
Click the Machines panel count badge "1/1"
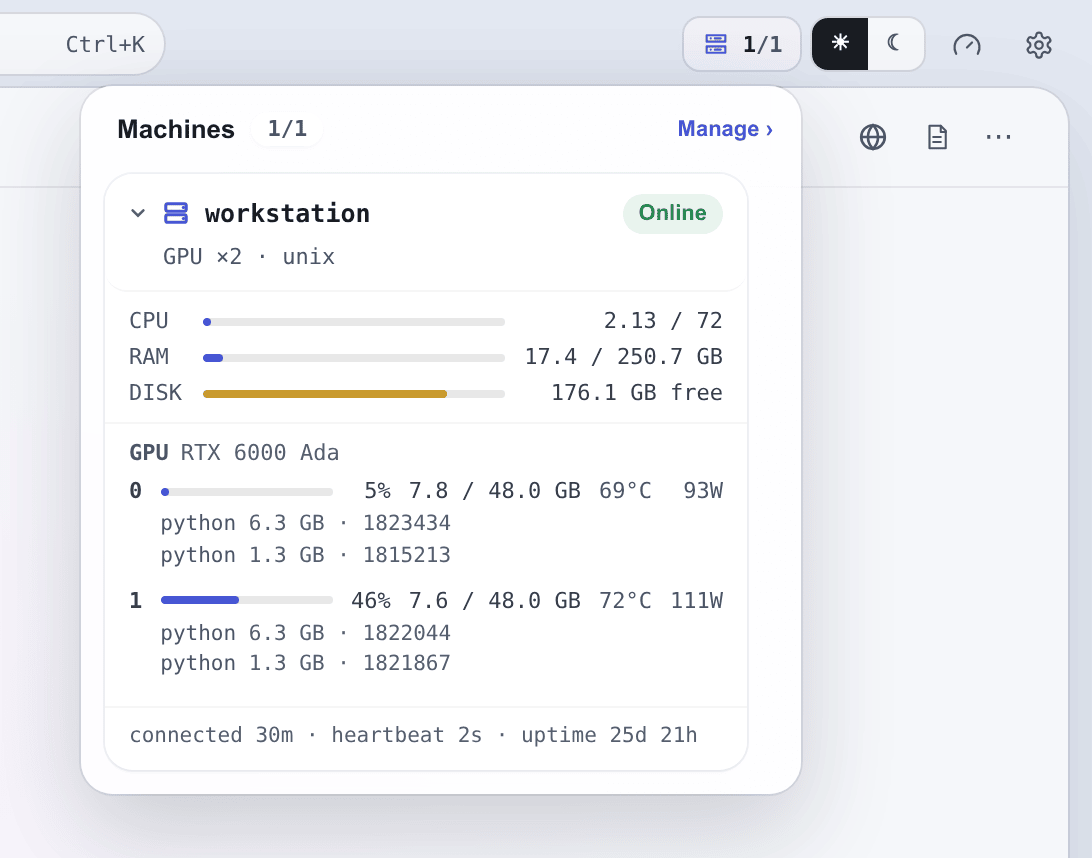pos(287,129)
